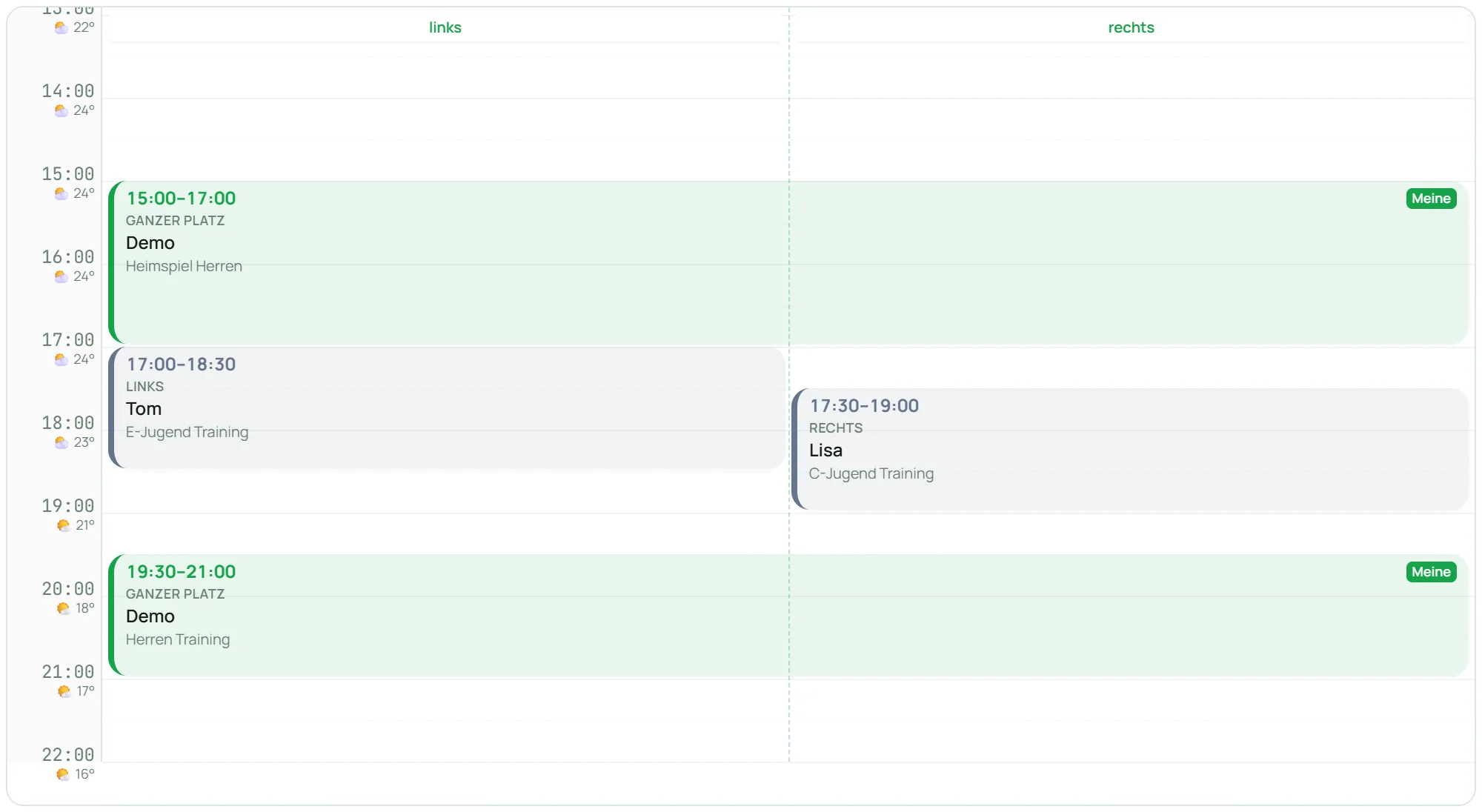This screenshot has height=812, width=1482.
Task: Click the Meine badge on the 15:00–17:00 booking
Action: click(1431, 199)
